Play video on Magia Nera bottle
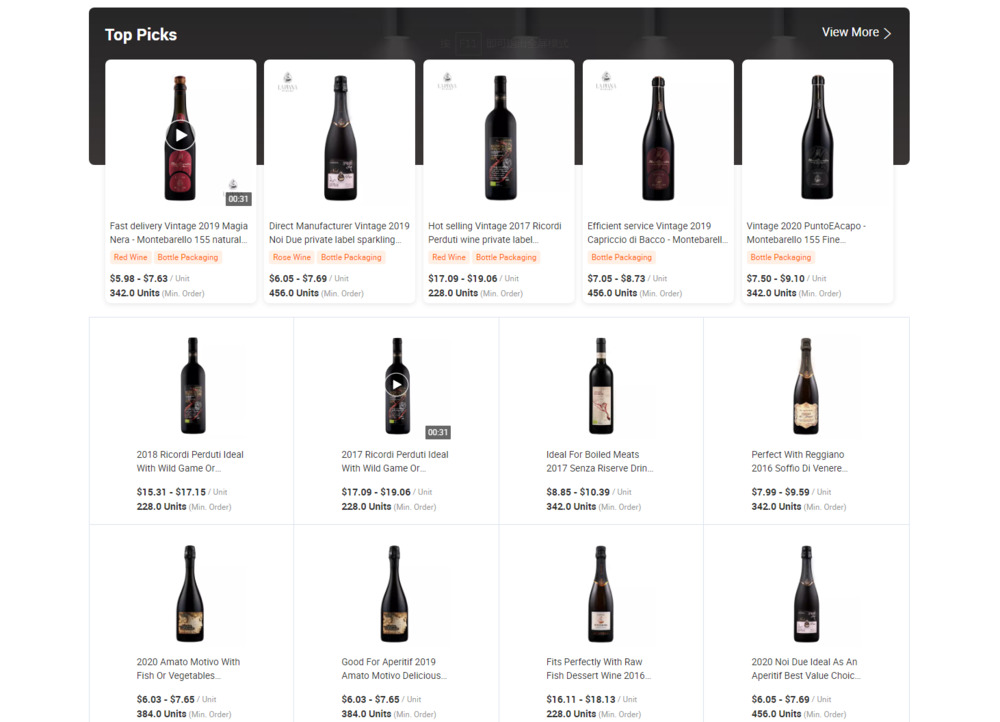The height and width of the screenshot is (722, 1000). point(180,136)
